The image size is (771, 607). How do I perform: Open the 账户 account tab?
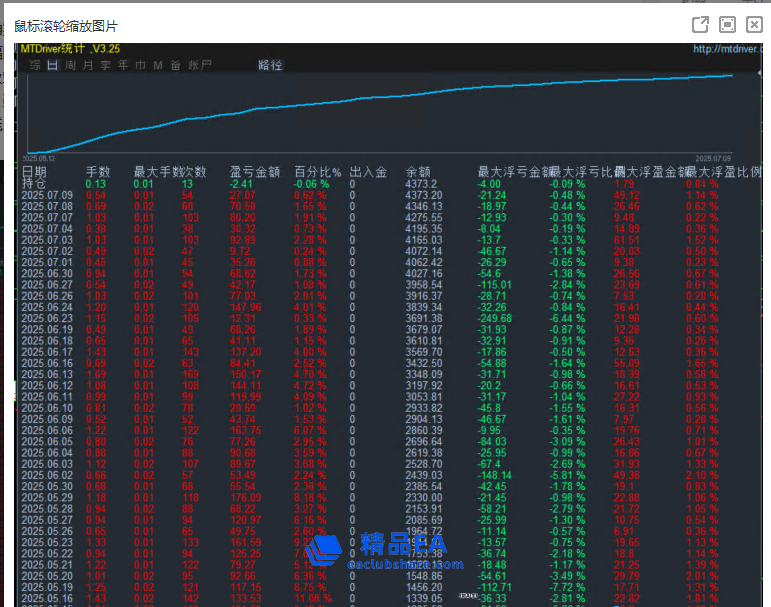pos(200,65)
